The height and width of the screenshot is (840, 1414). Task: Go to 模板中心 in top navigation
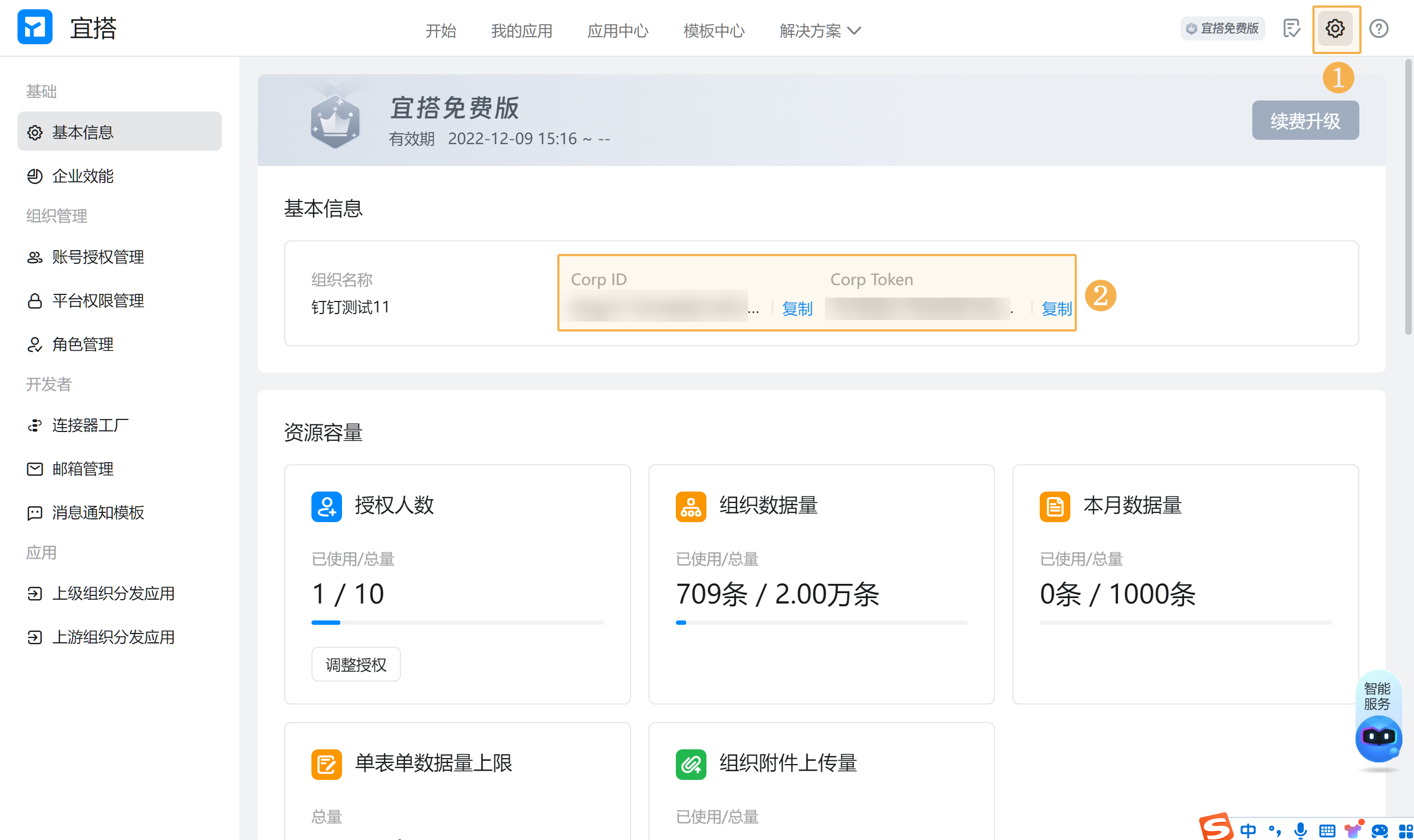(x=714, y=31)
